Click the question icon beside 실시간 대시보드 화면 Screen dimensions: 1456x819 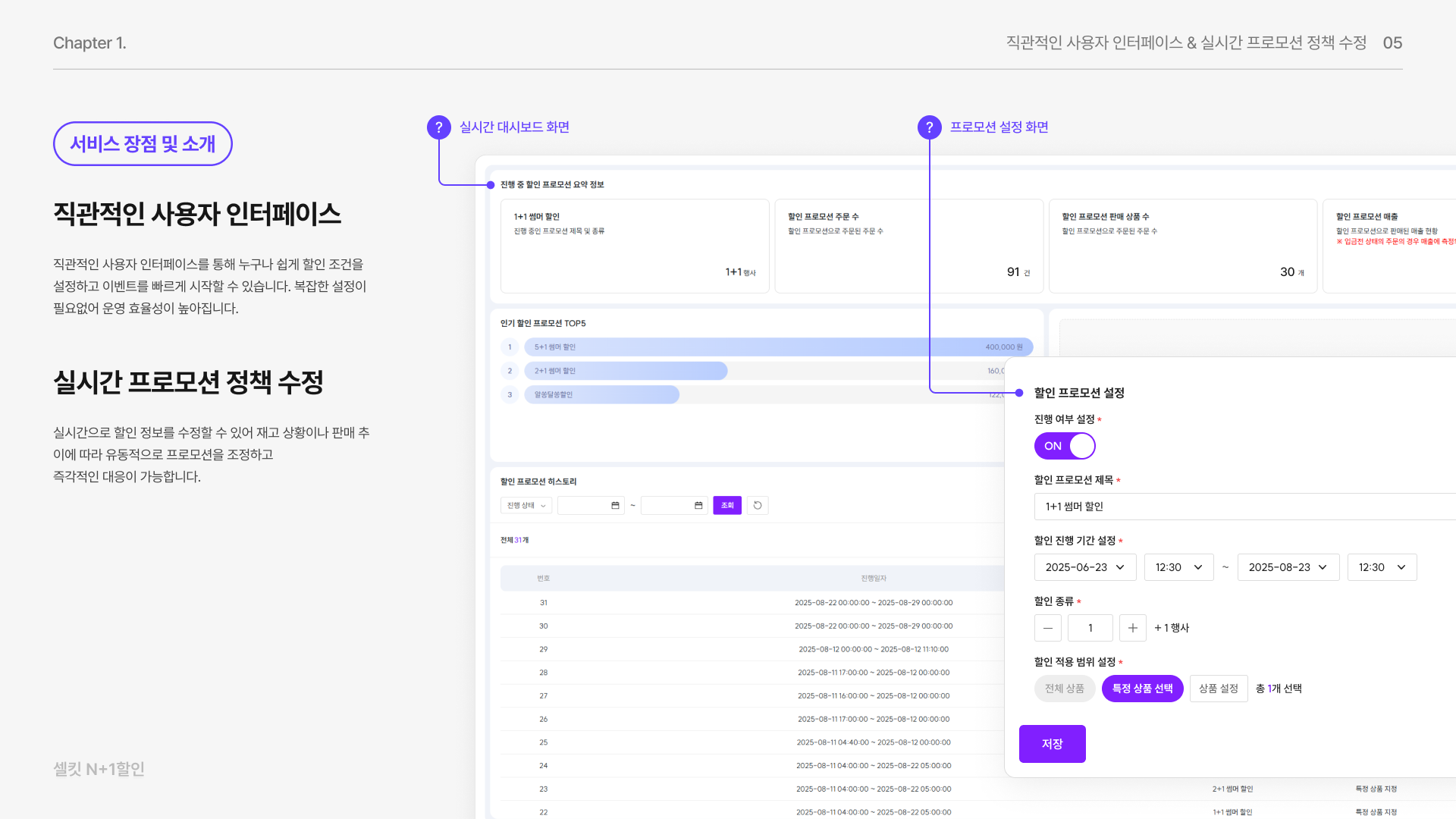point(438,127)
